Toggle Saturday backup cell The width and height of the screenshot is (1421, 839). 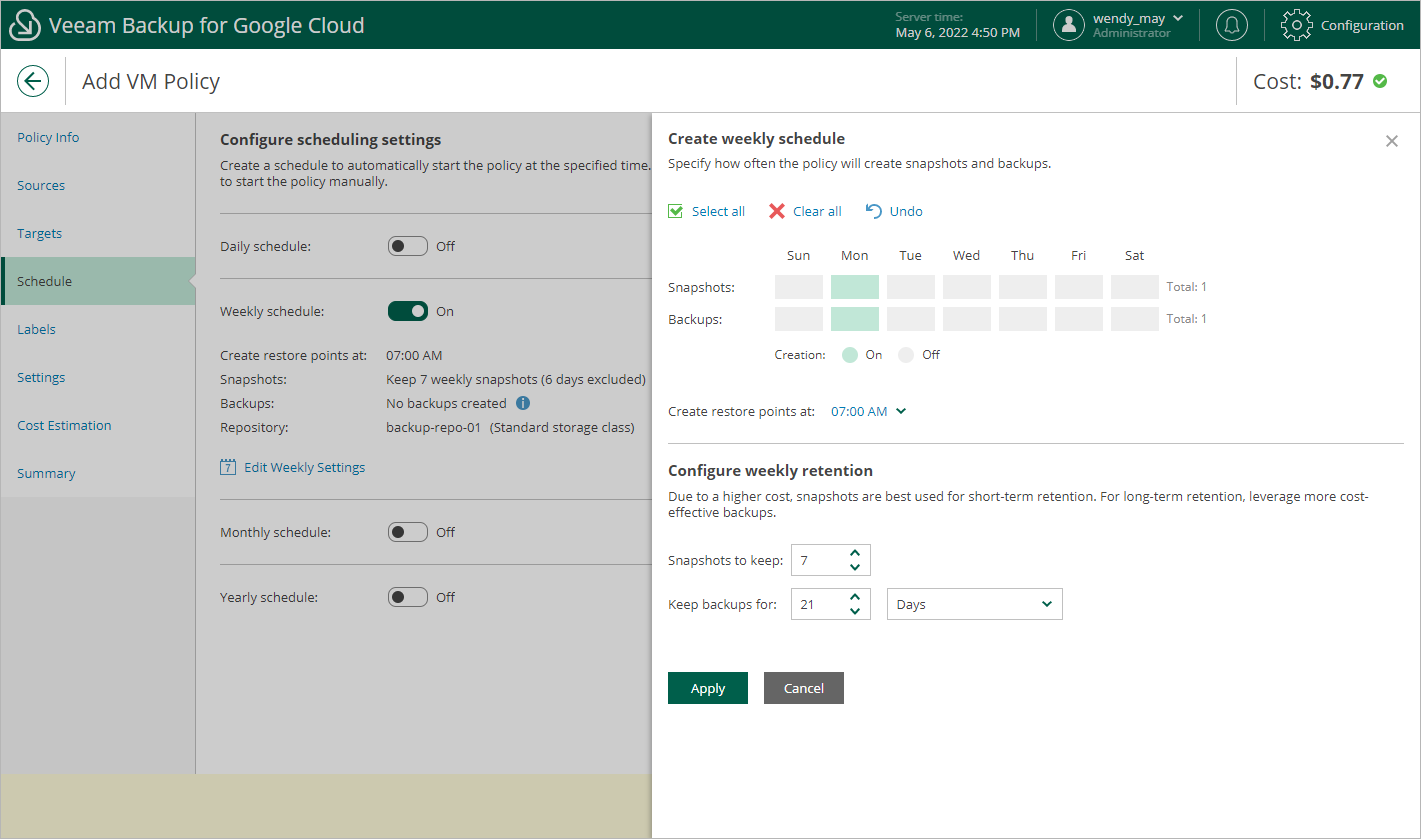(x=1135, y=319)
